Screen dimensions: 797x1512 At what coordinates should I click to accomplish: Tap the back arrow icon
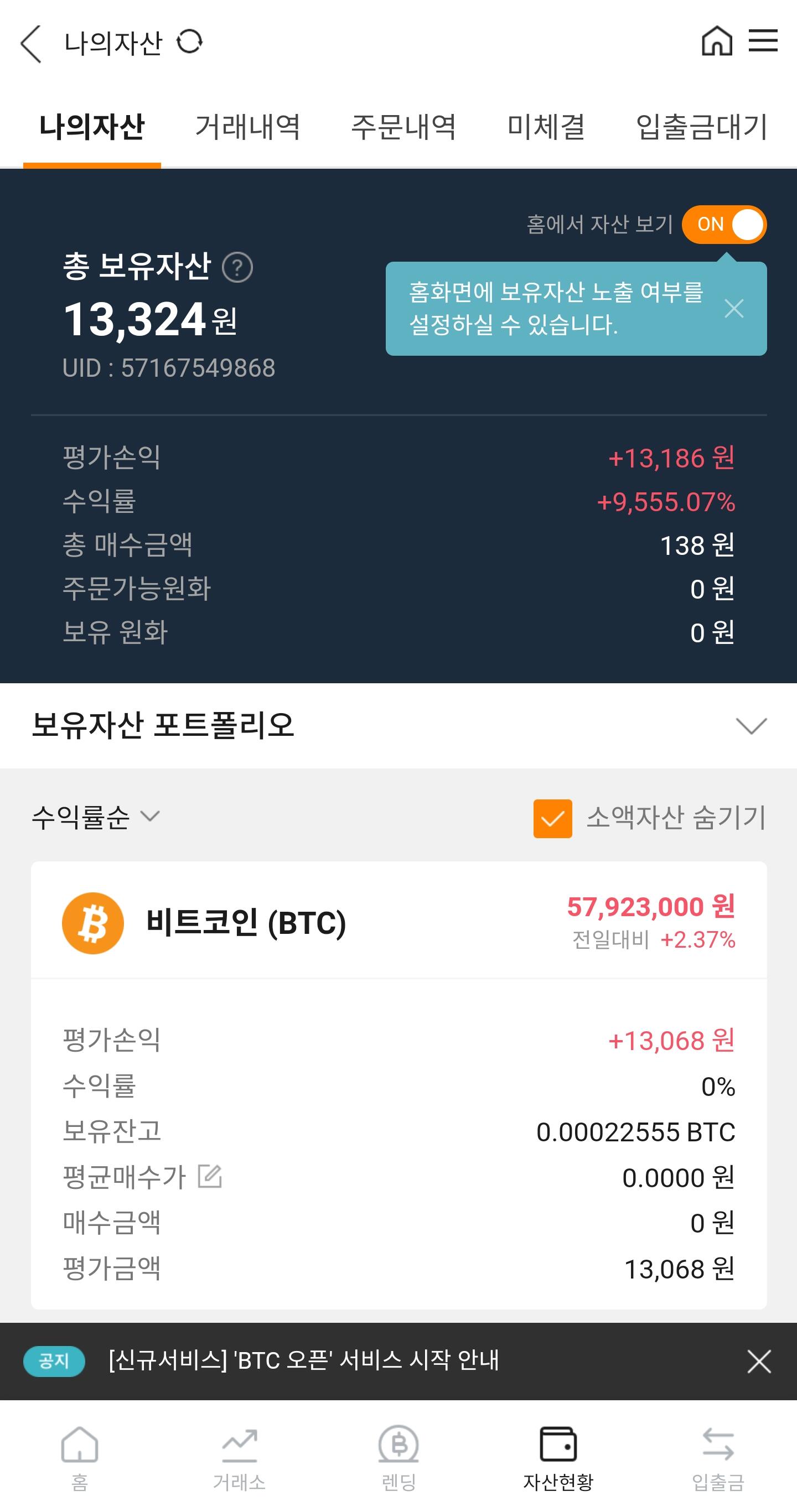pyautogui.click(x=30, y=44)
